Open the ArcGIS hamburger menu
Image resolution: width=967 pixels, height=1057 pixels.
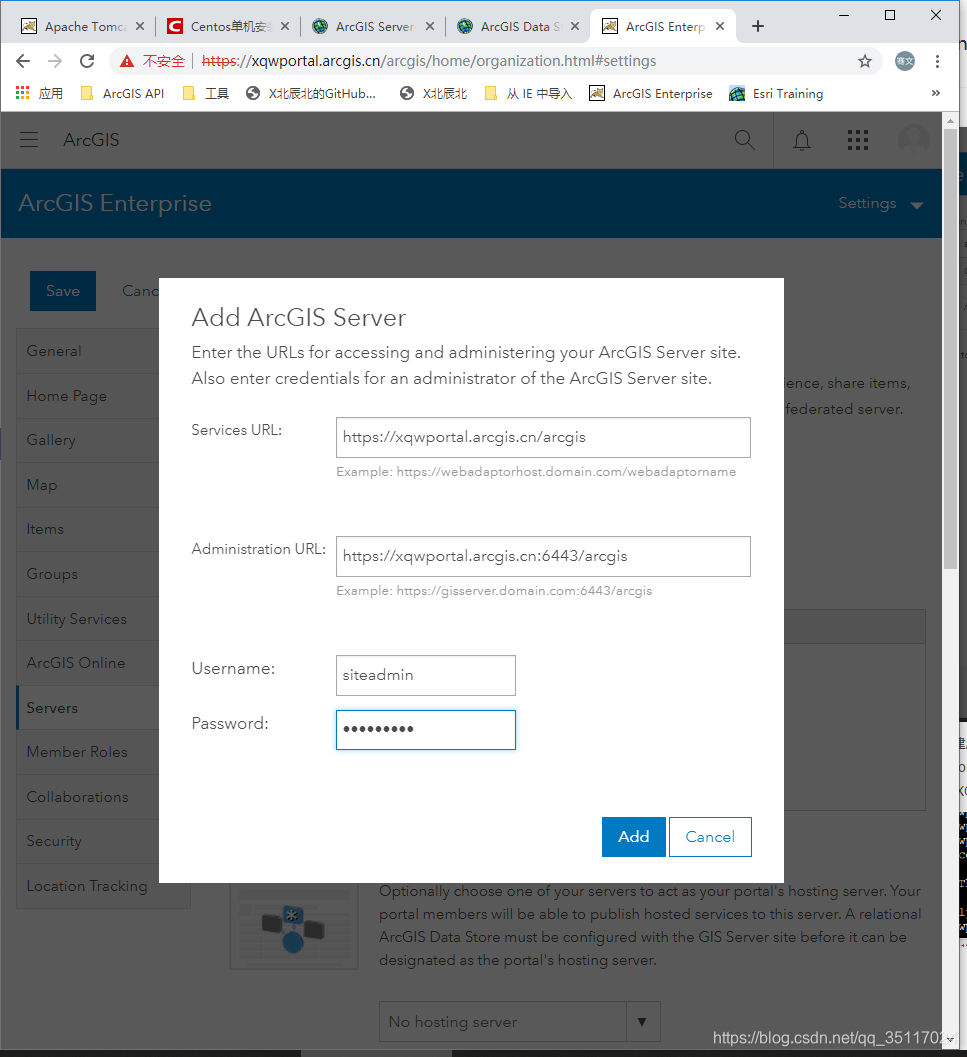29,140
